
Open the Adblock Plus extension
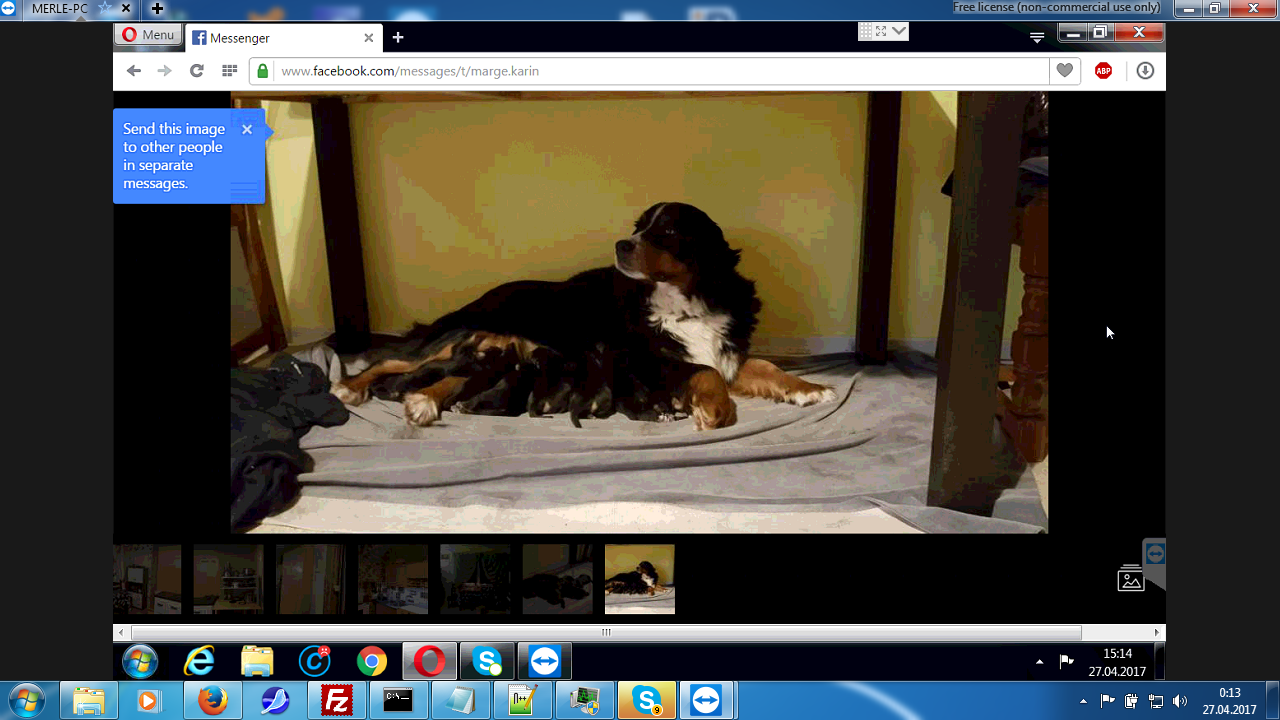click(x=1103, y=71)
